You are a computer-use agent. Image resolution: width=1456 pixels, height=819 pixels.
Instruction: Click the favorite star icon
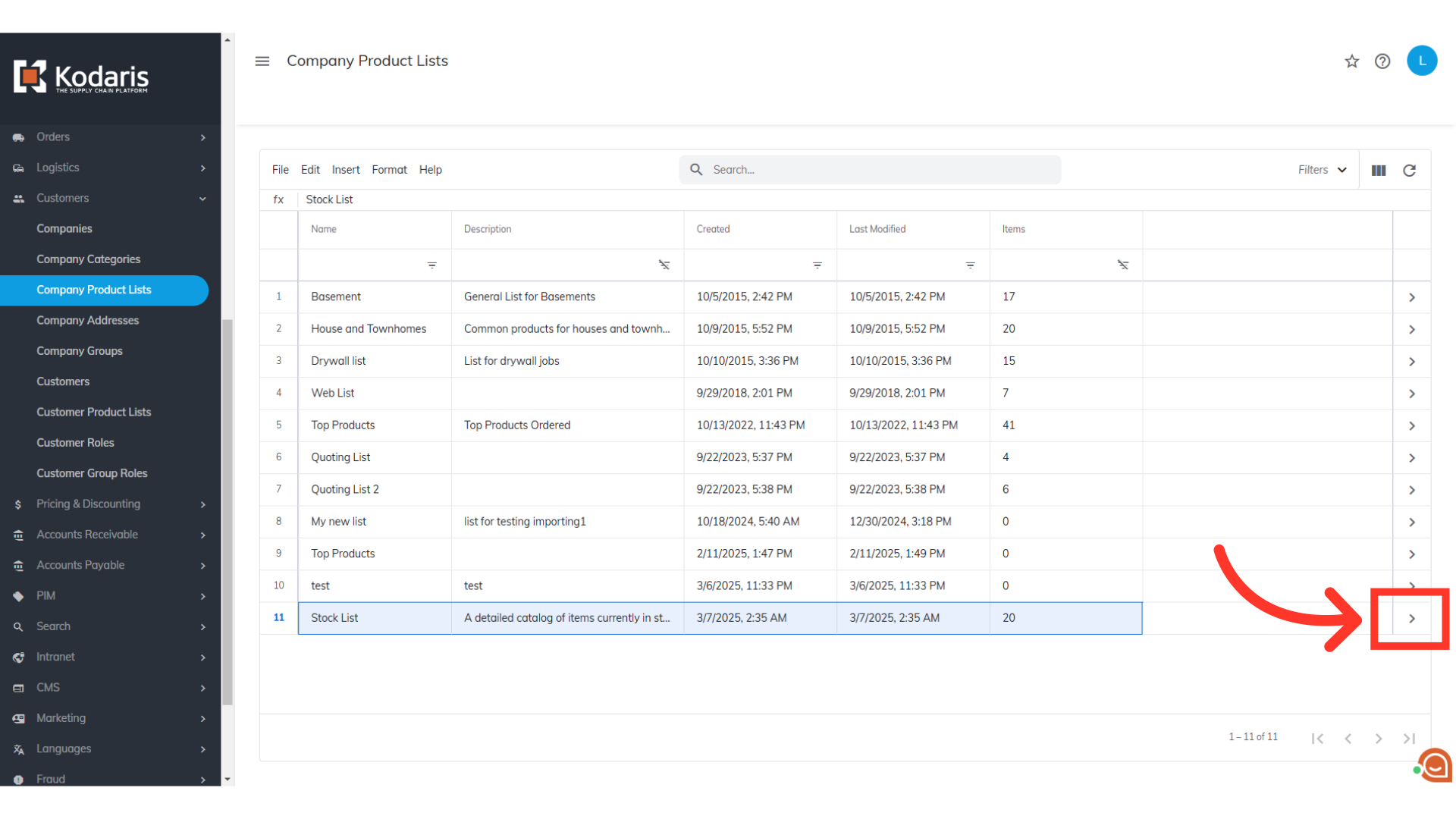[x=1351, y=61]
